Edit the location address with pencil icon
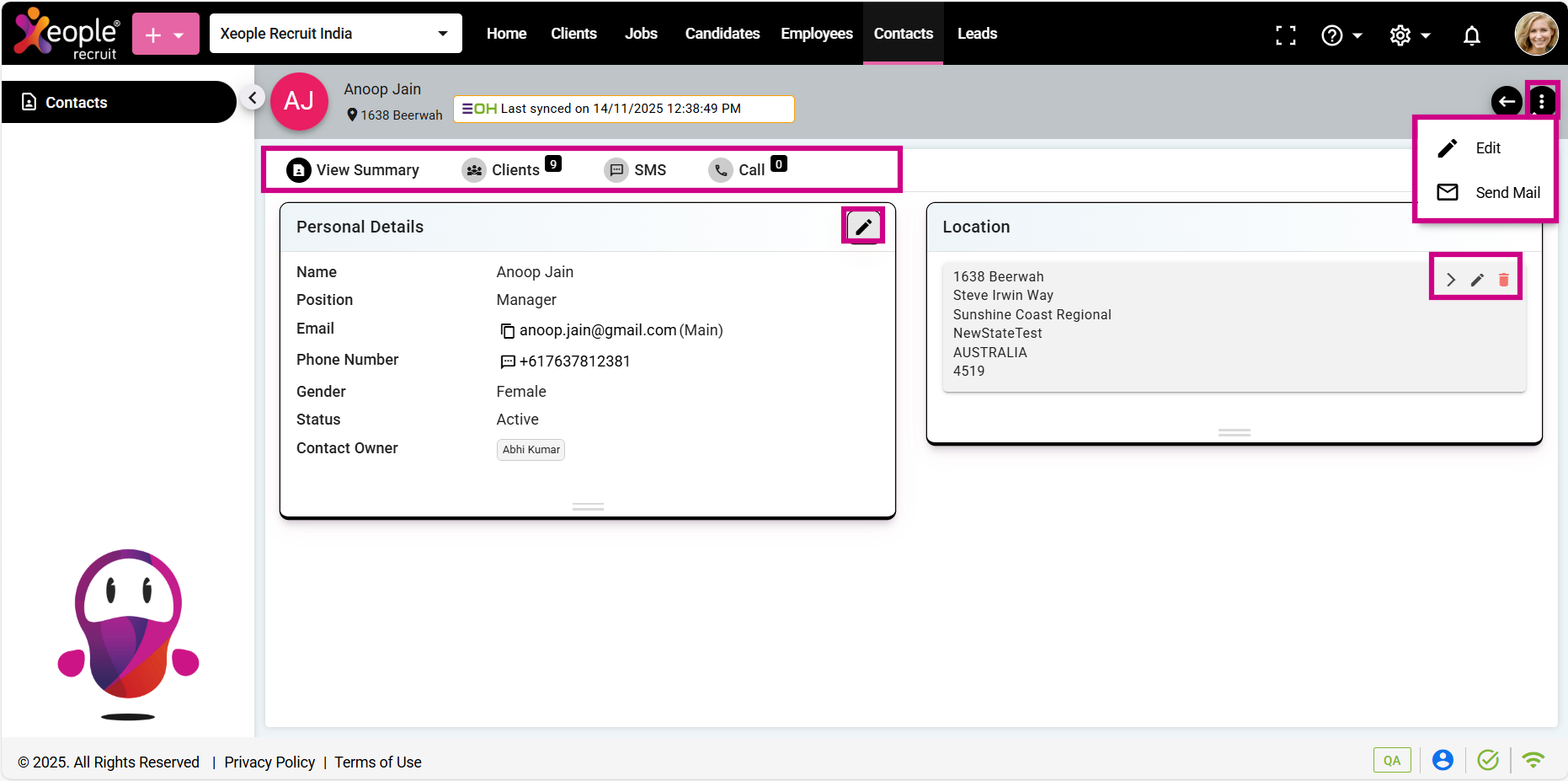Screen dimensions: 1568x781 point(1477,280)
